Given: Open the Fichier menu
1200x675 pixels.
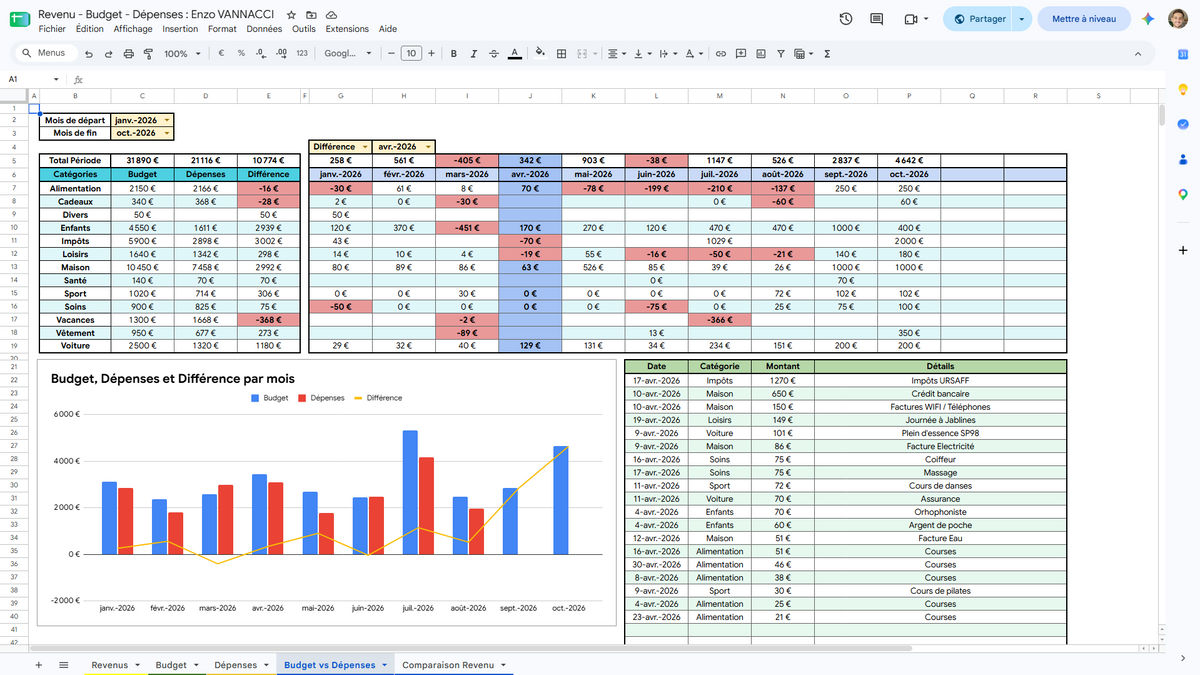Looking at the screenshot, I should pyautogui.click(x=52, y=29).
